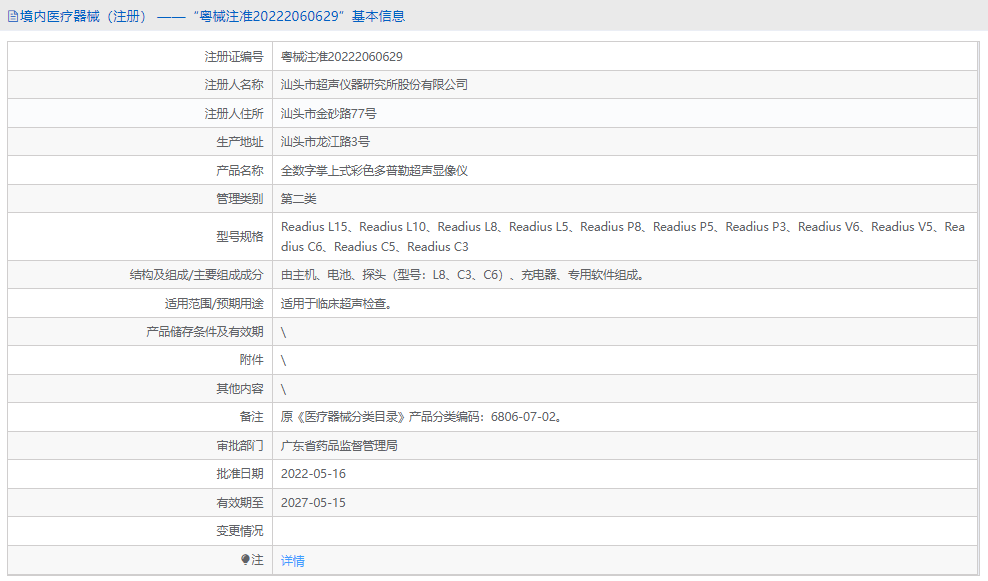Click the lightbulb icon beside 注
988x581 pixels.
click(245, 560)
